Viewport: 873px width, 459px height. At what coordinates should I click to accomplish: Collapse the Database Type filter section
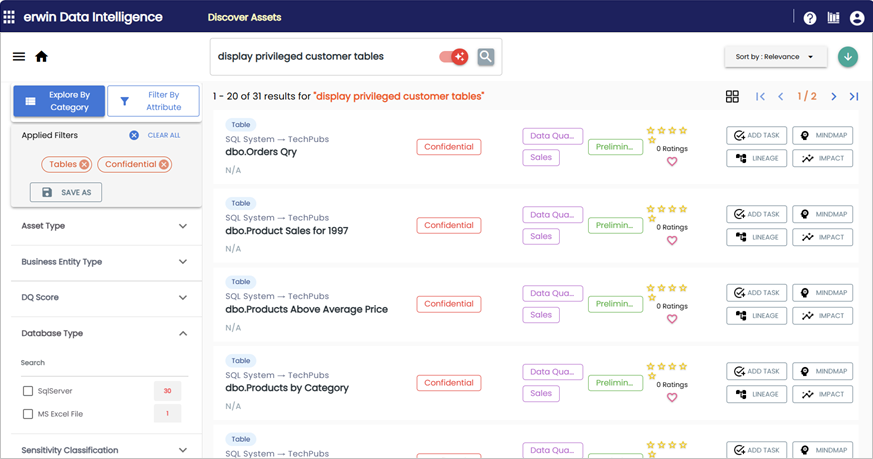click(x=182, y=334)
